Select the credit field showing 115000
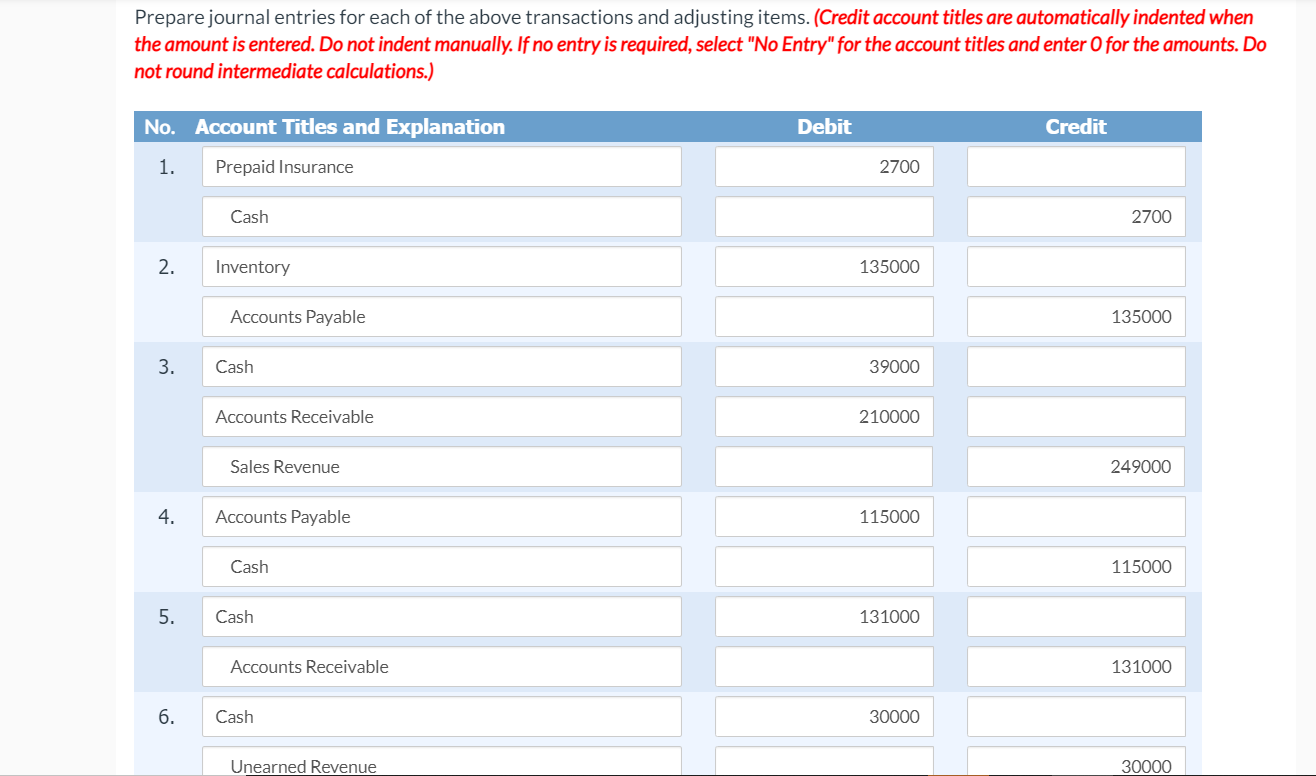Image resolution: width=1316 pixels, height=776 pixels. [x=1076, y=567]
